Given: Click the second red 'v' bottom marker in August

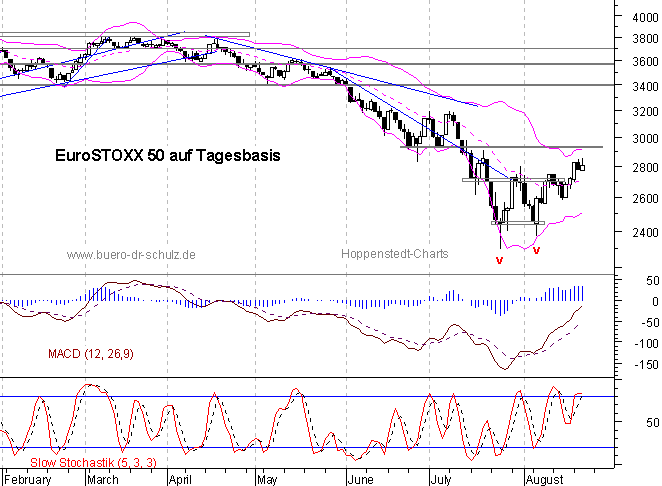Looking at the screenshot, I should click(536, 250).
